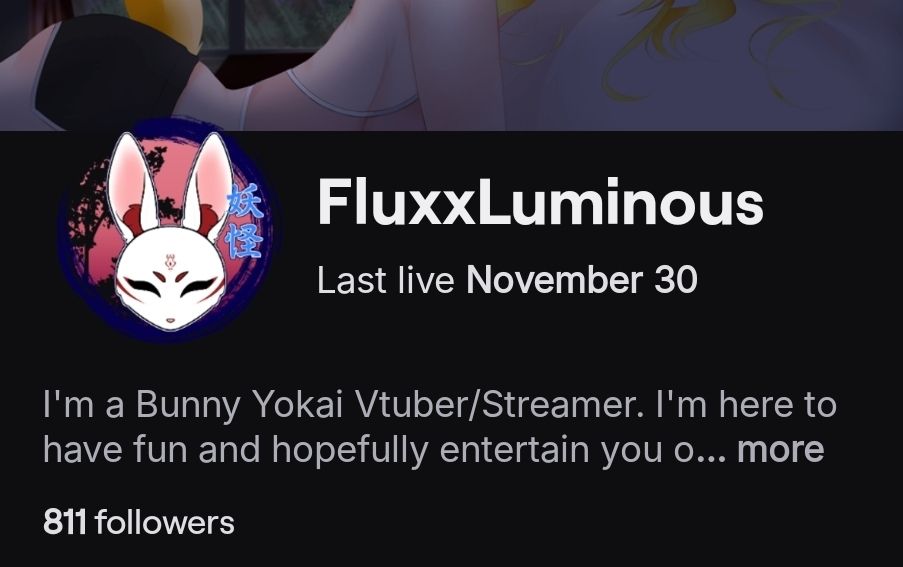Expand the bio with the more link
The image size is (903, 567).
pos(781,450)
